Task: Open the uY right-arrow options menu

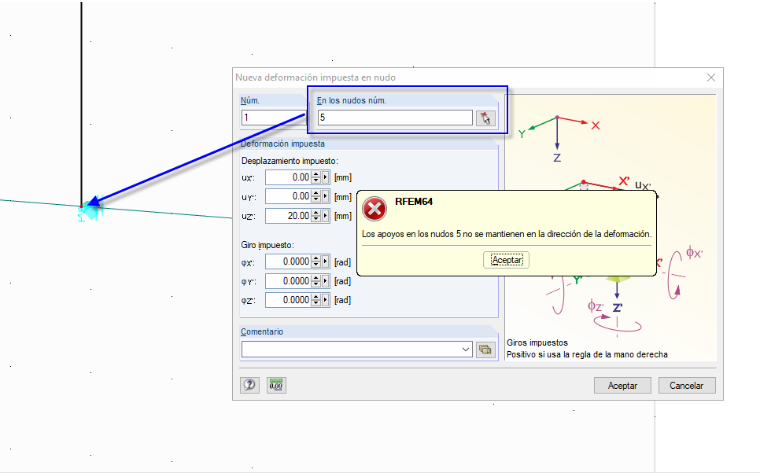Action: (x=325, y=196)
